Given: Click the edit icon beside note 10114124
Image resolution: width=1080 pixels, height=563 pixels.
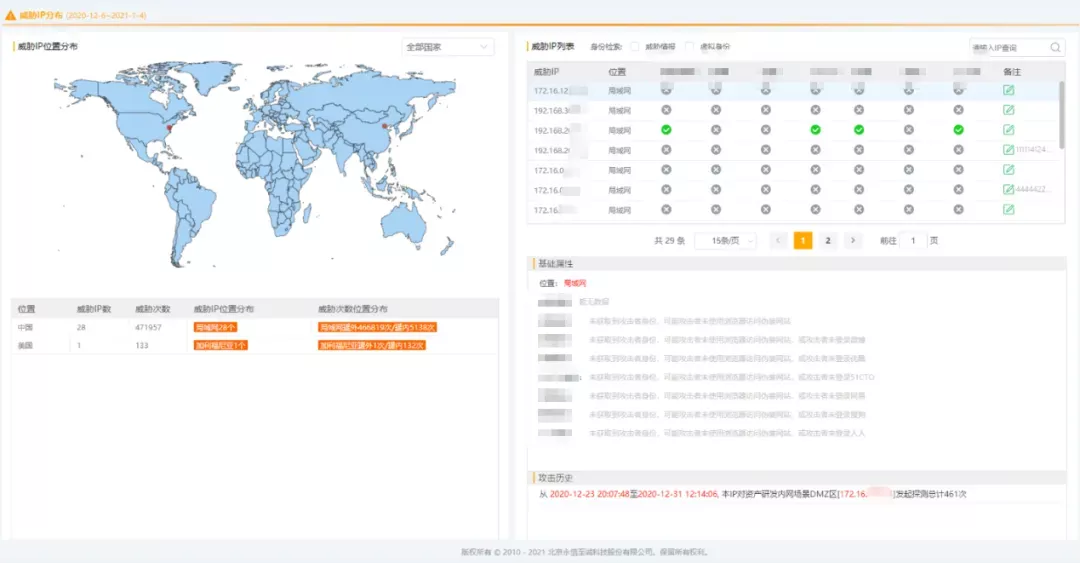Looking at the screenshot, I should tap(1008, 150).
